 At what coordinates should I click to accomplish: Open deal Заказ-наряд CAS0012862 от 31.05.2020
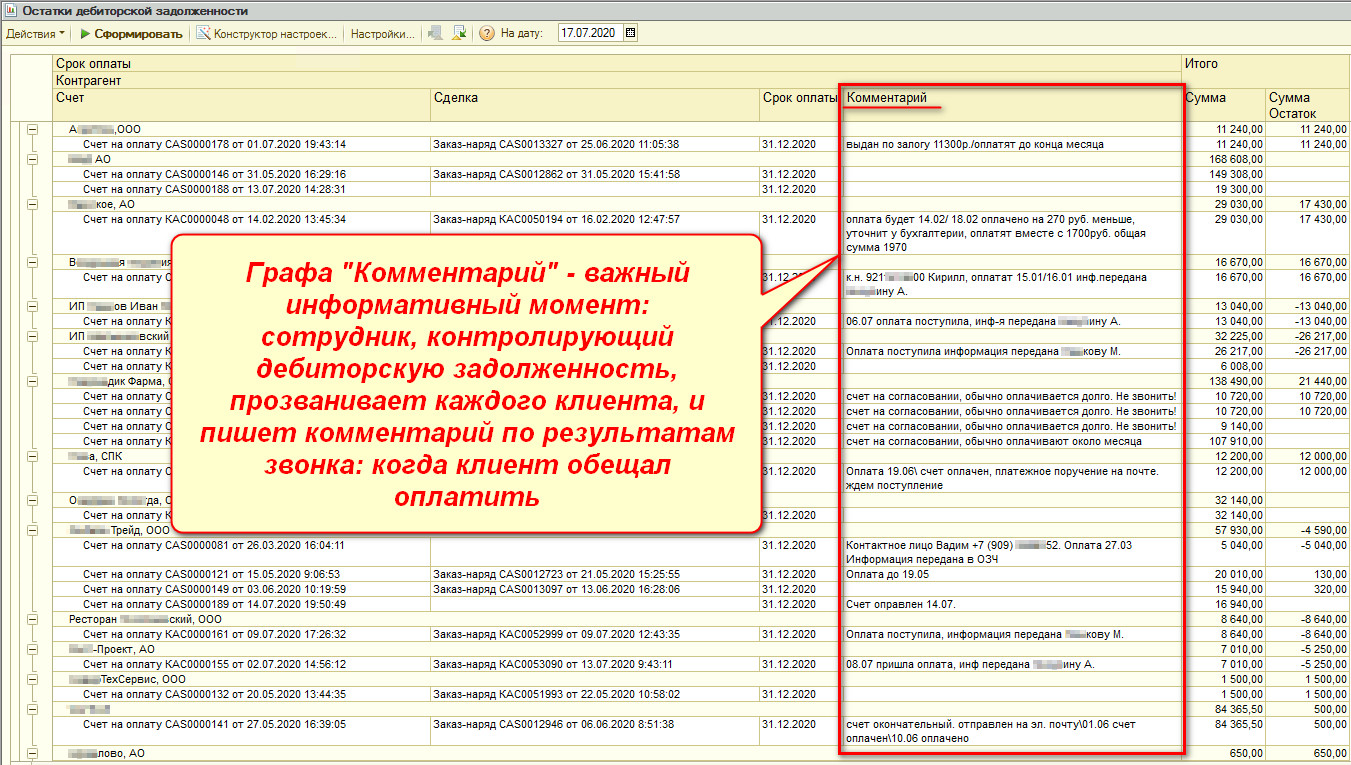556,174
